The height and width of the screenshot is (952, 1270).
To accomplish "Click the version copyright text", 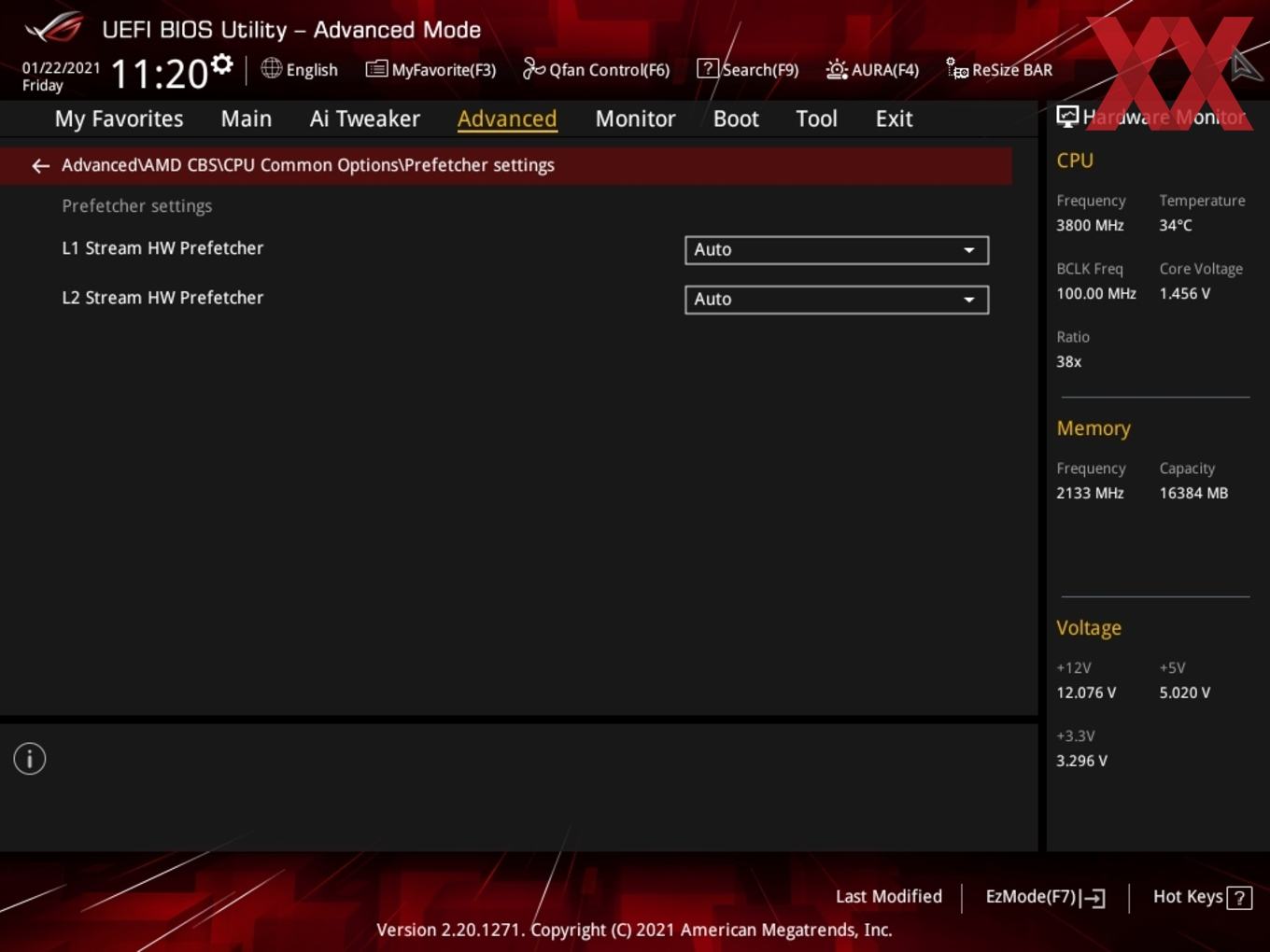I will pos(634,931).
